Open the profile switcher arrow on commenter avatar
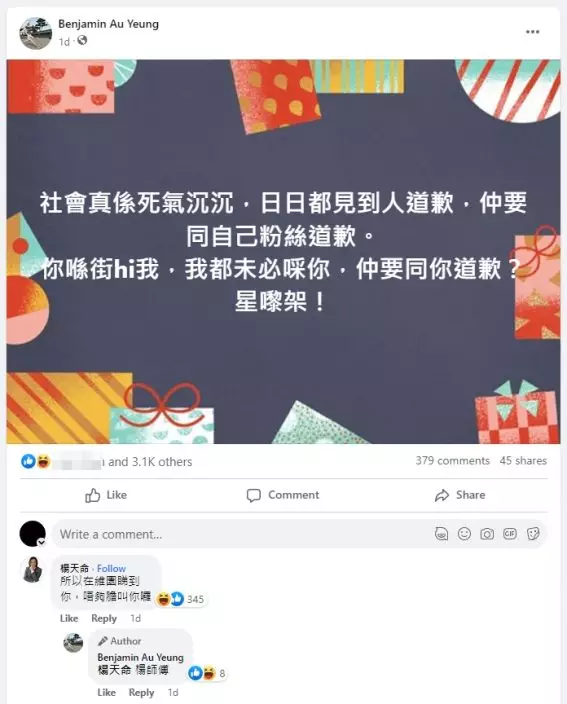 pos(41,542)
